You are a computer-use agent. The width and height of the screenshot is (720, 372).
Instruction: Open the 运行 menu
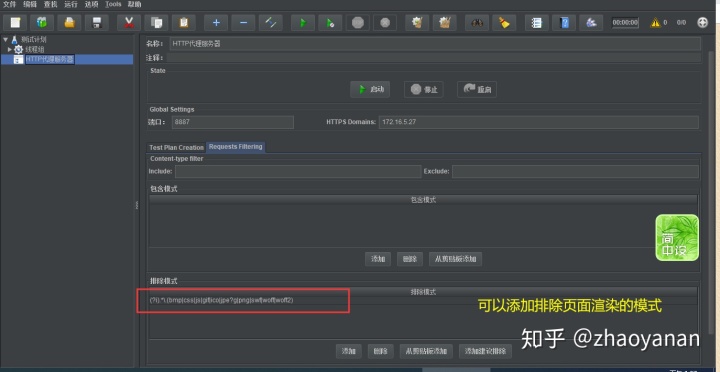pos(71,4)
